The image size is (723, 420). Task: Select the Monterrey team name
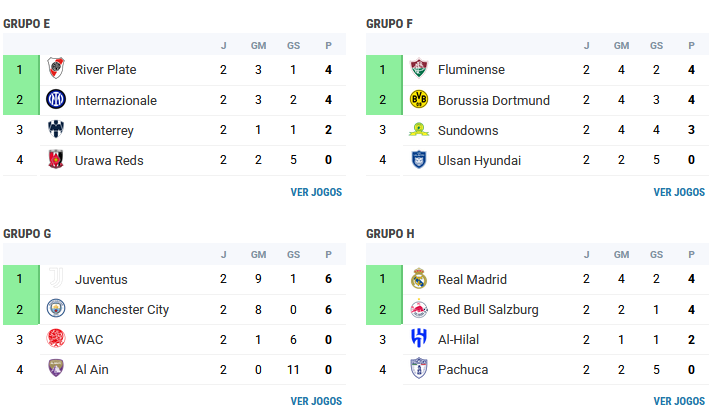point(104,130)
